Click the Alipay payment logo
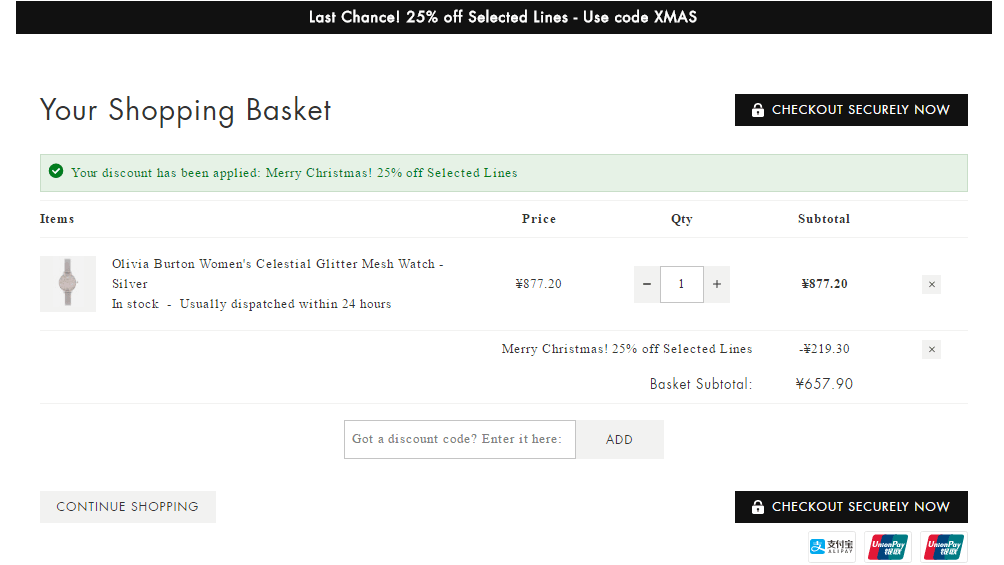 click(832, 547)
